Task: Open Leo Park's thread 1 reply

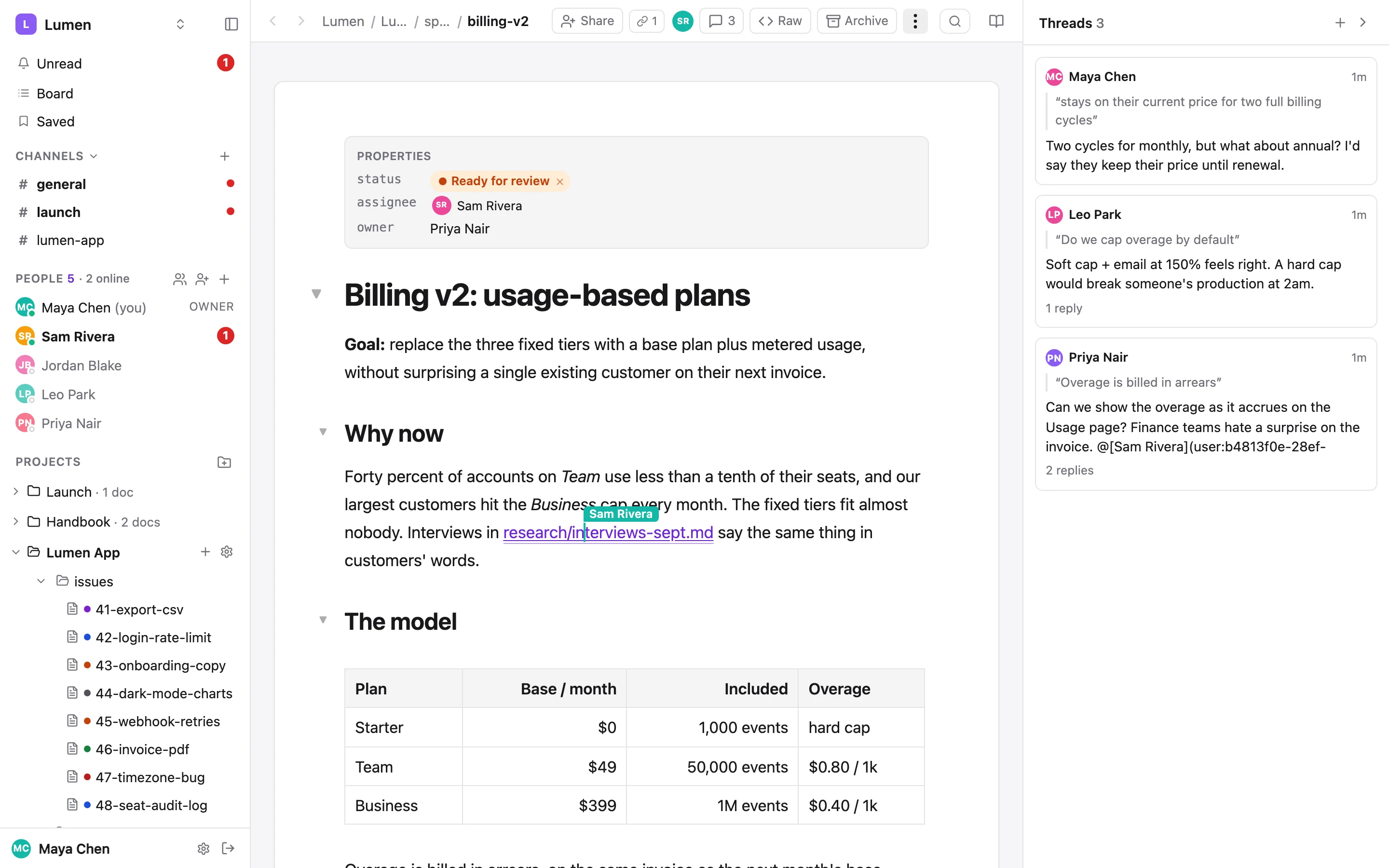Action: point(1063,308)
